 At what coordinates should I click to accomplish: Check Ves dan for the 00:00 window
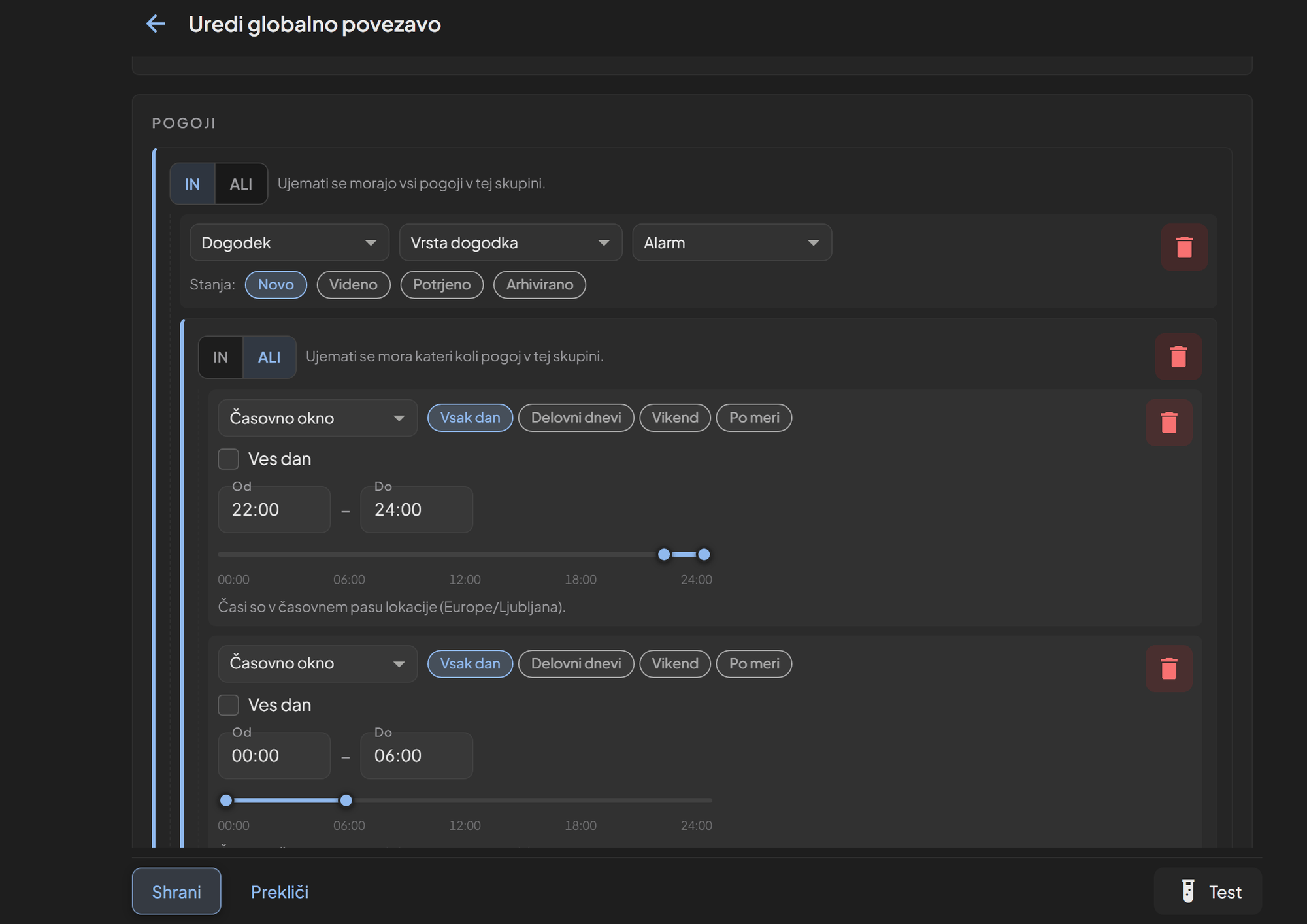228,705
